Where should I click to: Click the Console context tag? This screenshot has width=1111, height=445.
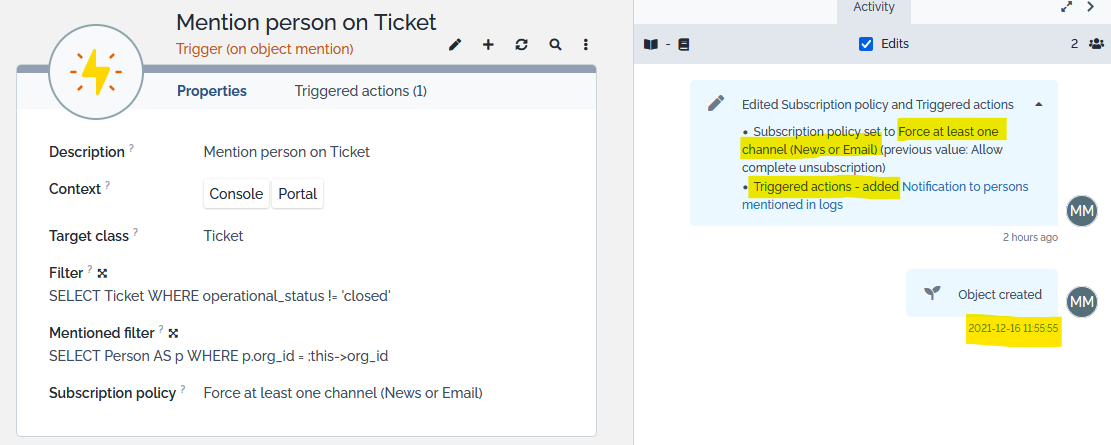point(236,194)
